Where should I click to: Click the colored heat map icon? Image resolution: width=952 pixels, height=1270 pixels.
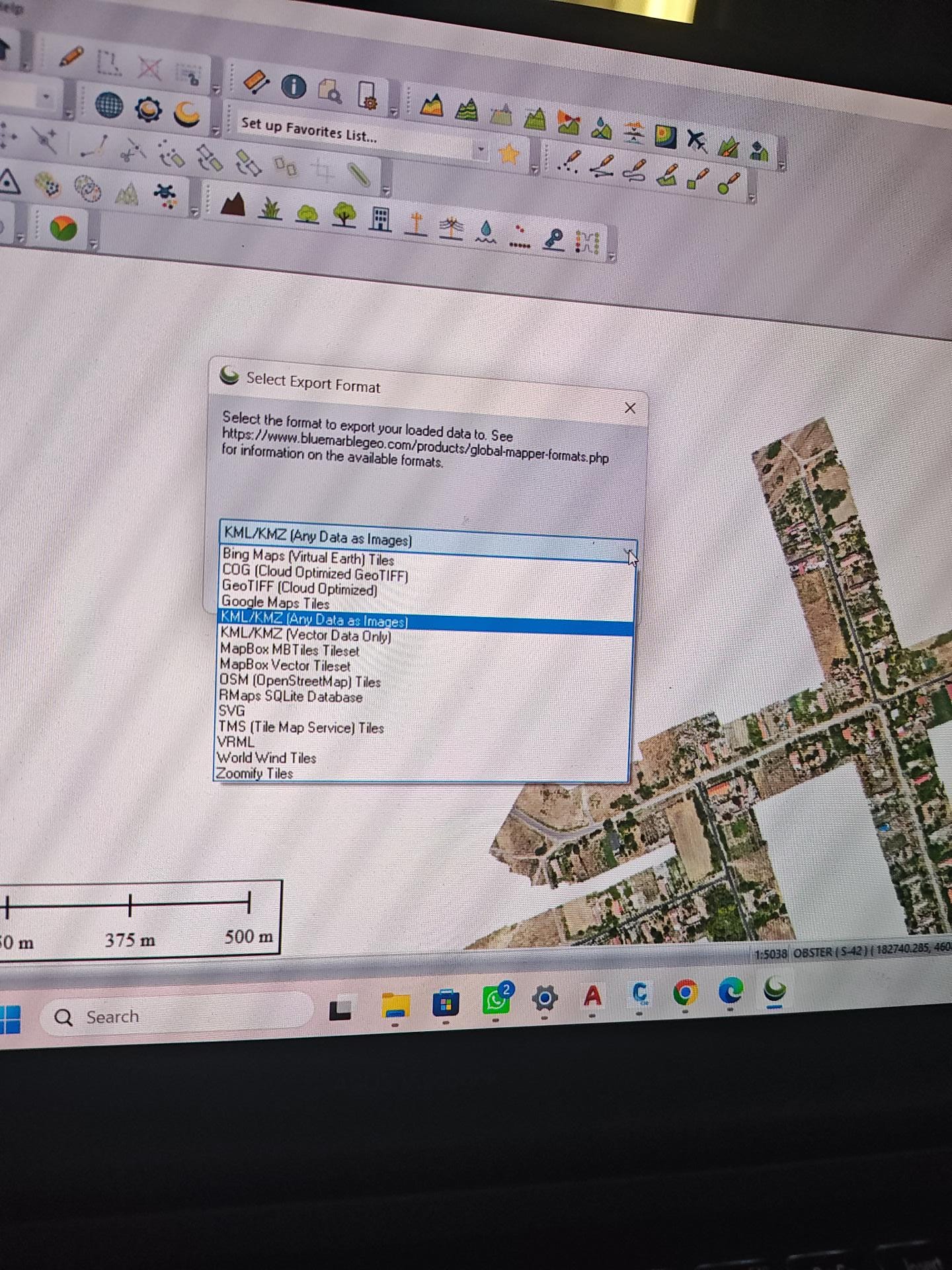click(666, 136)
